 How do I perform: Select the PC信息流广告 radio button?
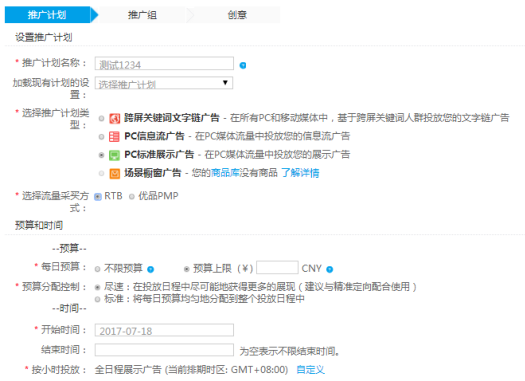click(101, 137)
